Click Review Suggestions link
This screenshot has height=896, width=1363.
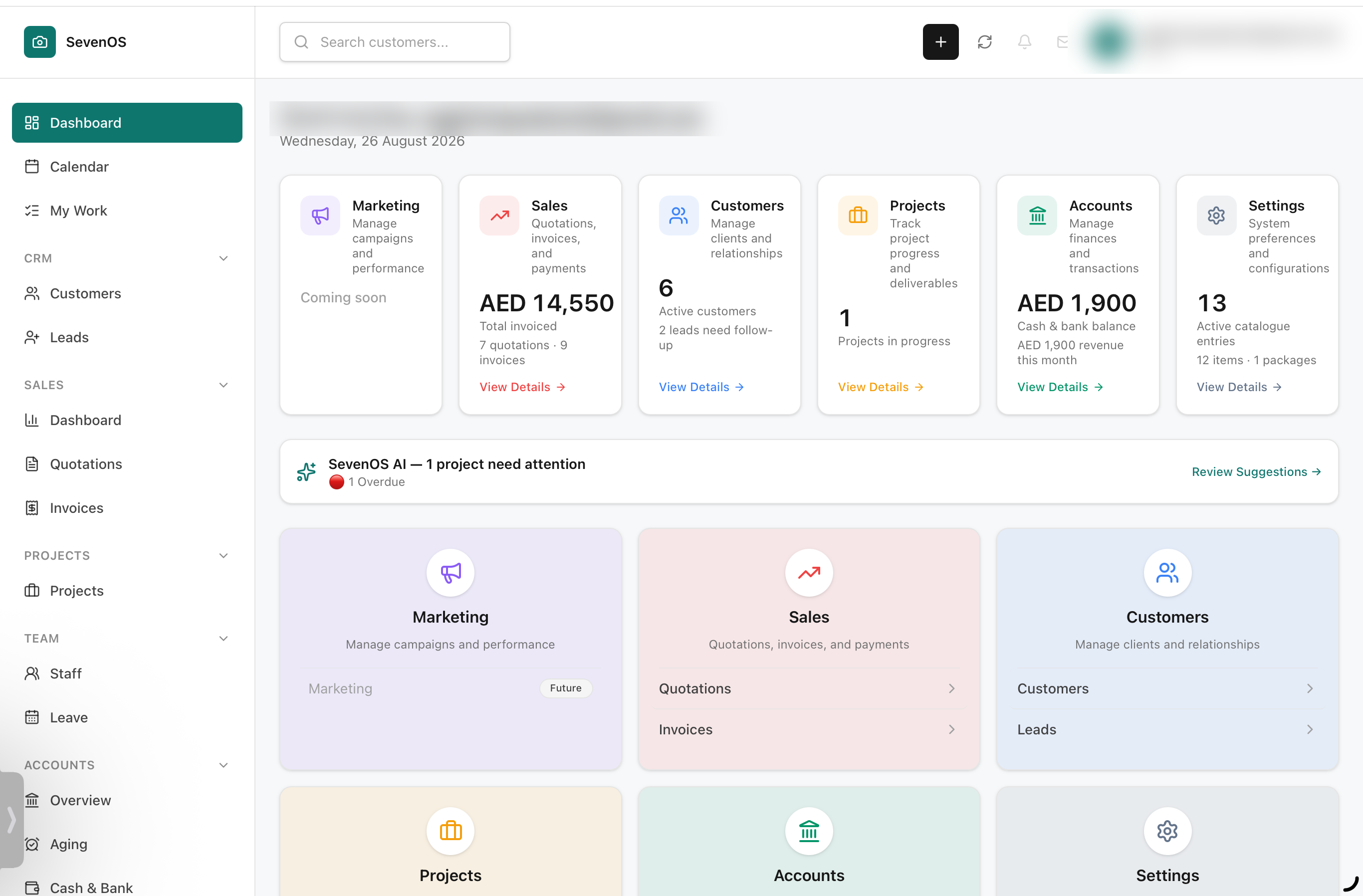click(x=1256, y=472)
